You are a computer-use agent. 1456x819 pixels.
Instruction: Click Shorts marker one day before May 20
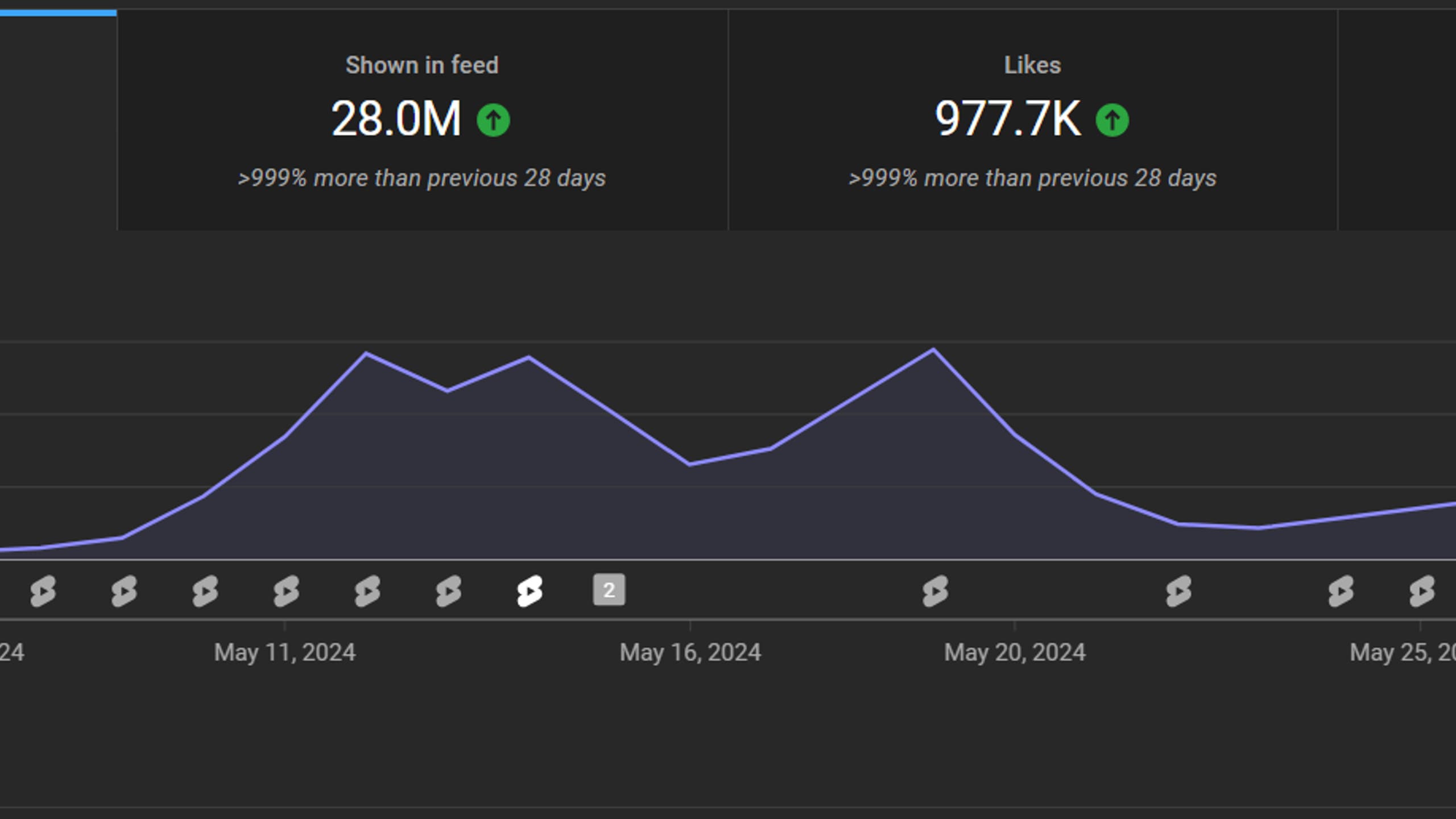pos(935,591)
